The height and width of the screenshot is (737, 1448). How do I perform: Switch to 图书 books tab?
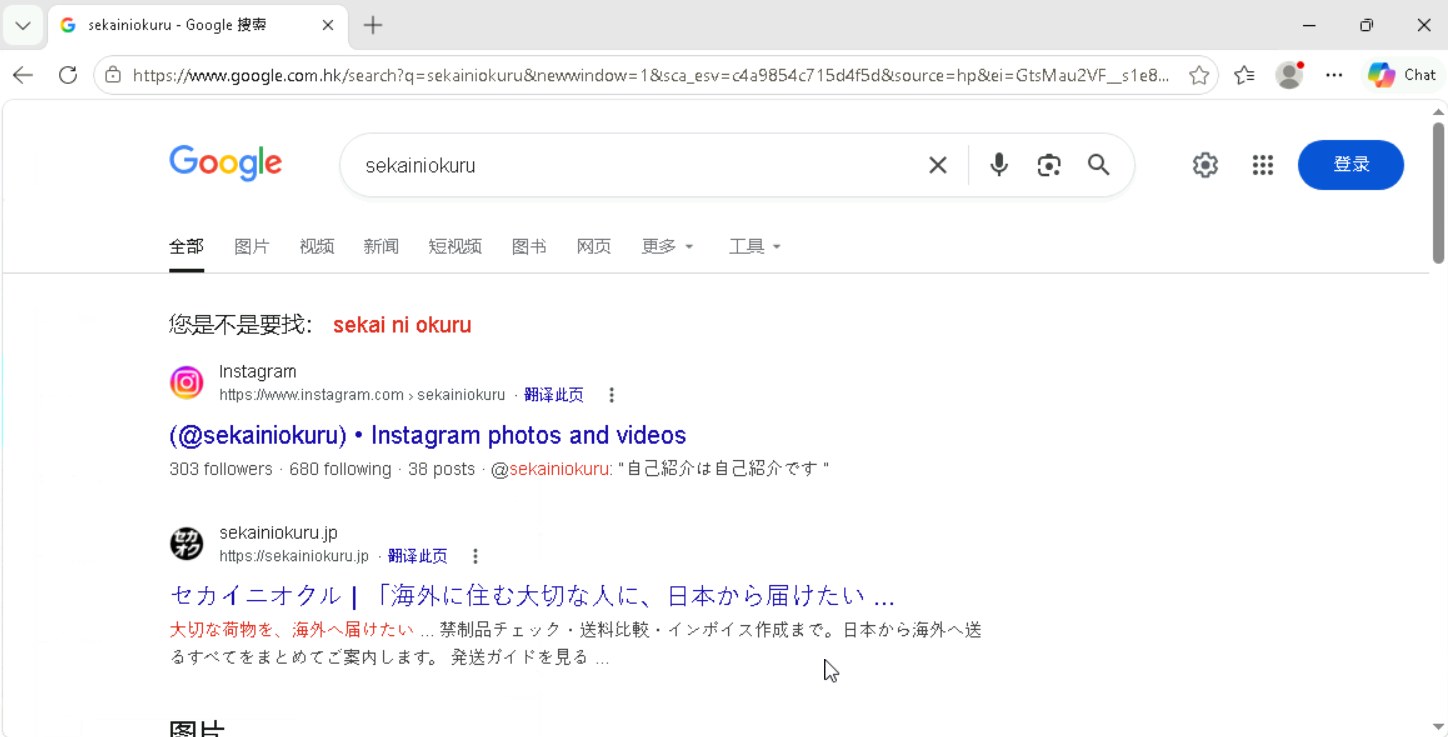[x=529, y=246]
